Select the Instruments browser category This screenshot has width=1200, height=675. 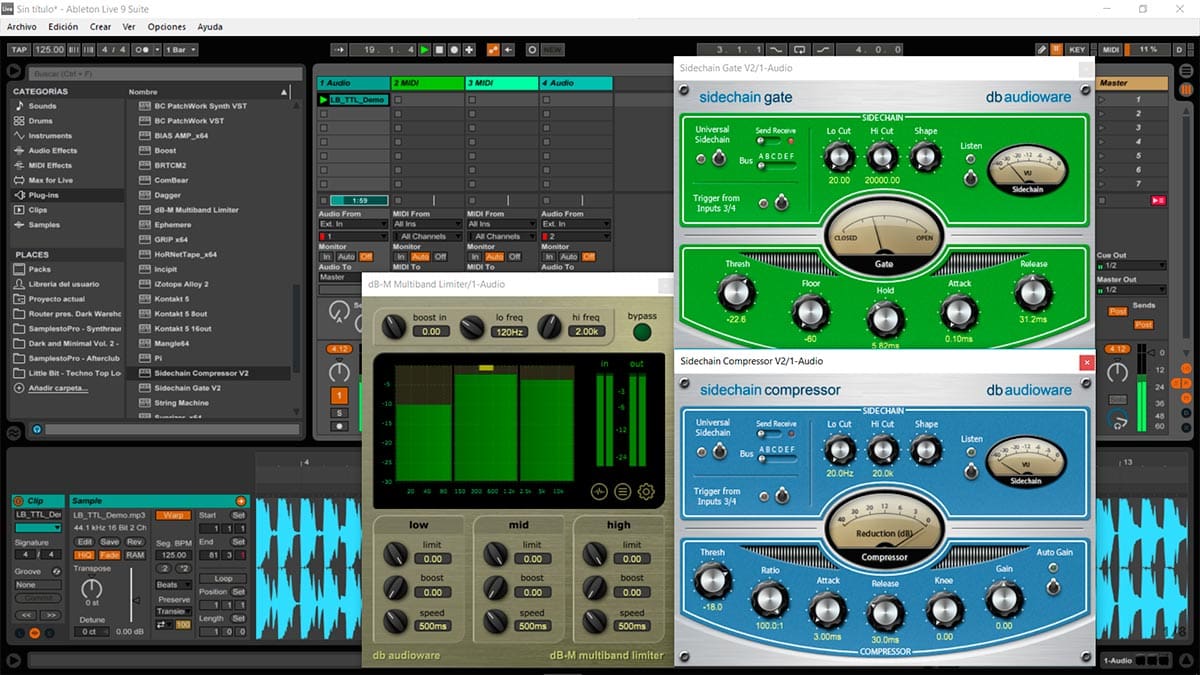[50, 136]
